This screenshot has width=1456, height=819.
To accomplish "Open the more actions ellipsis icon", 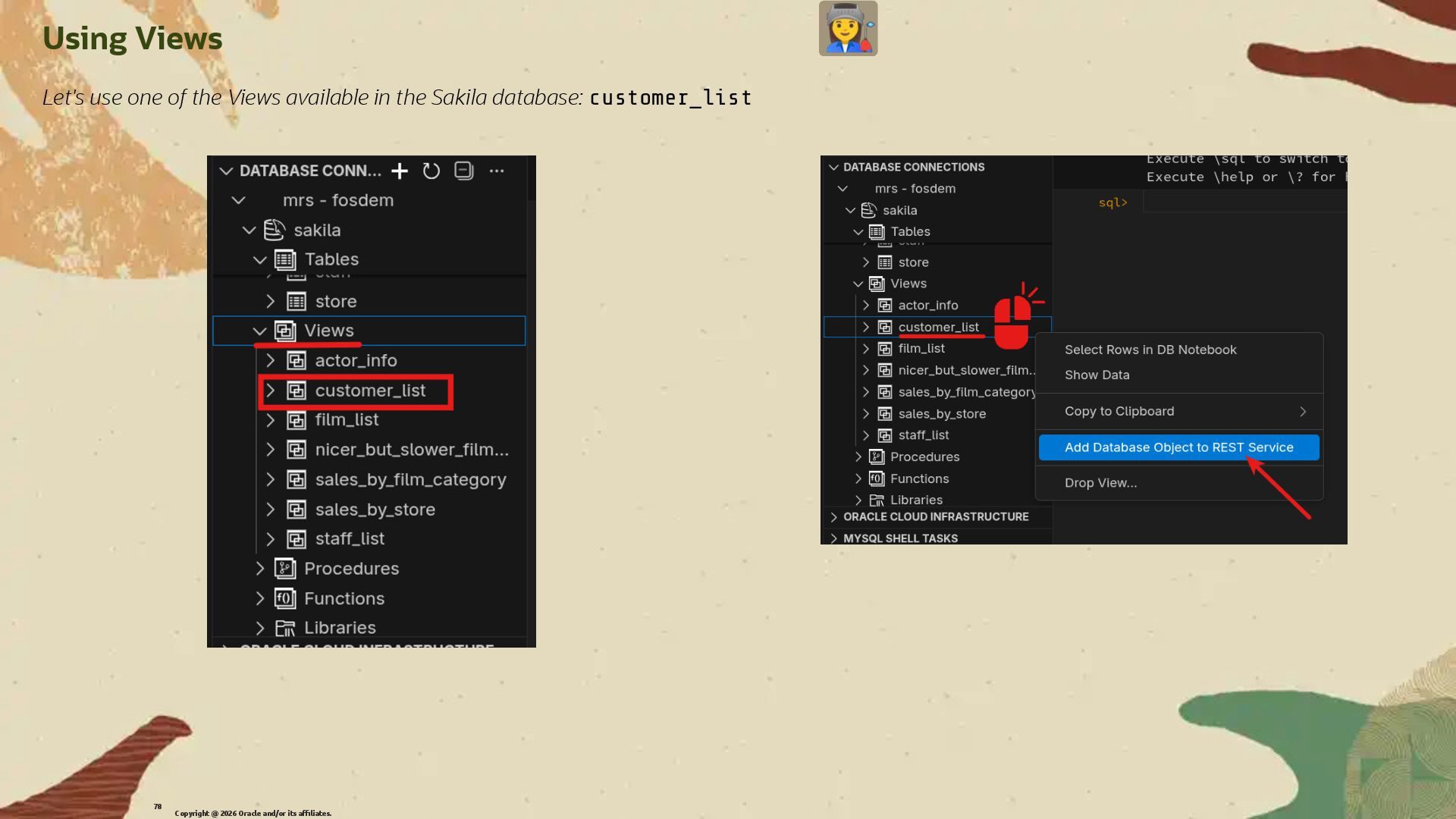I will click(x=496, y=171).
